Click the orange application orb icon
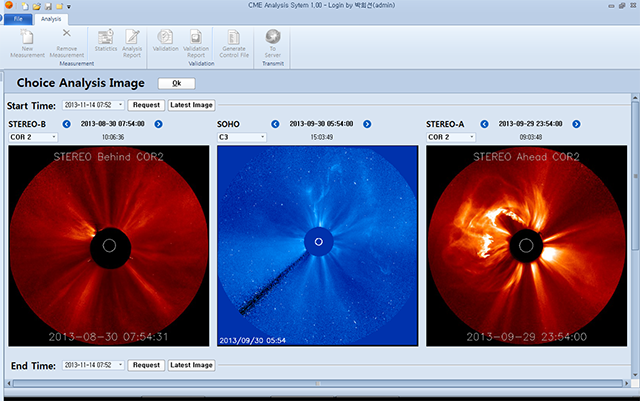This screenshot has height=401, width=640. [9, 5]
